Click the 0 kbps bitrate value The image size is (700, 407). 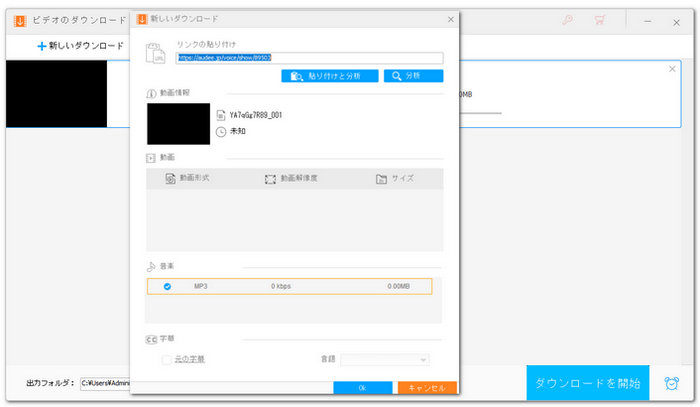pyautogui.click(x=281, y=287)
